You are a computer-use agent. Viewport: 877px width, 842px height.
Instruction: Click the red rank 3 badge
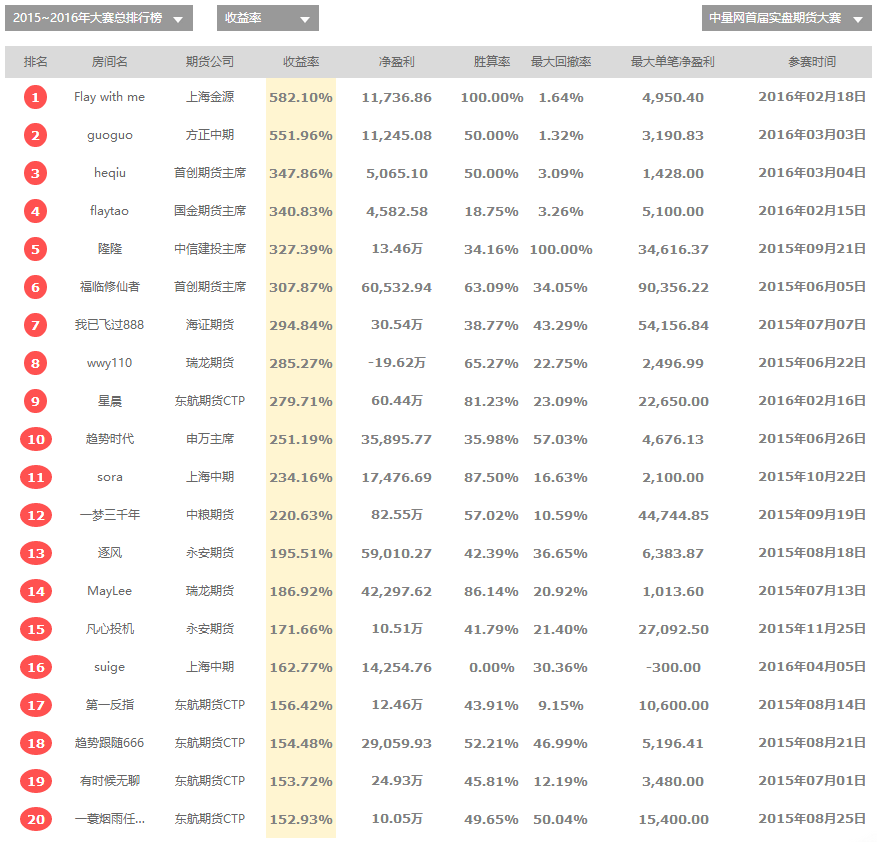click(35, 173)
